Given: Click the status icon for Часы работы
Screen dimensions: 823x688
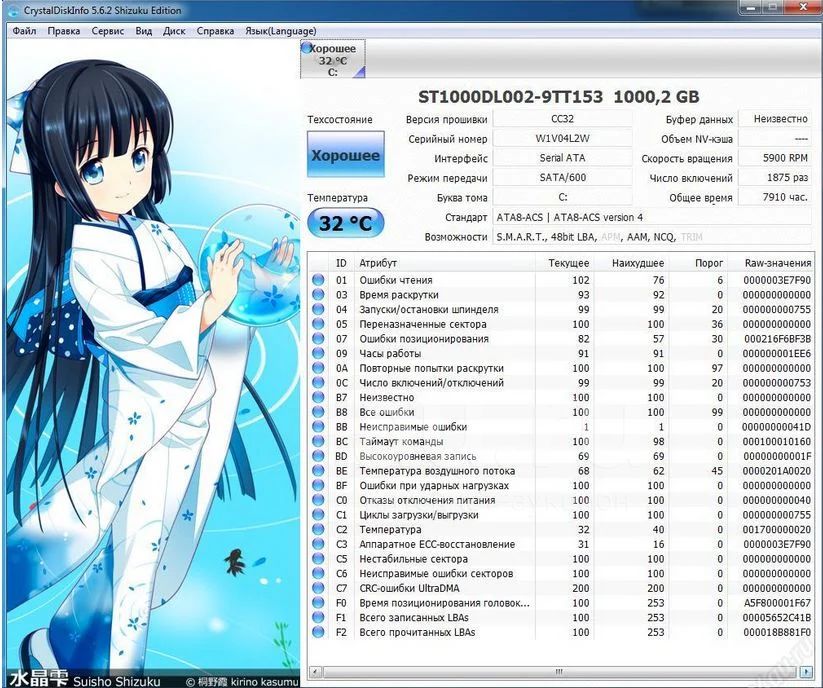Looking at the screenshot, I should click(x=318, y=353).
